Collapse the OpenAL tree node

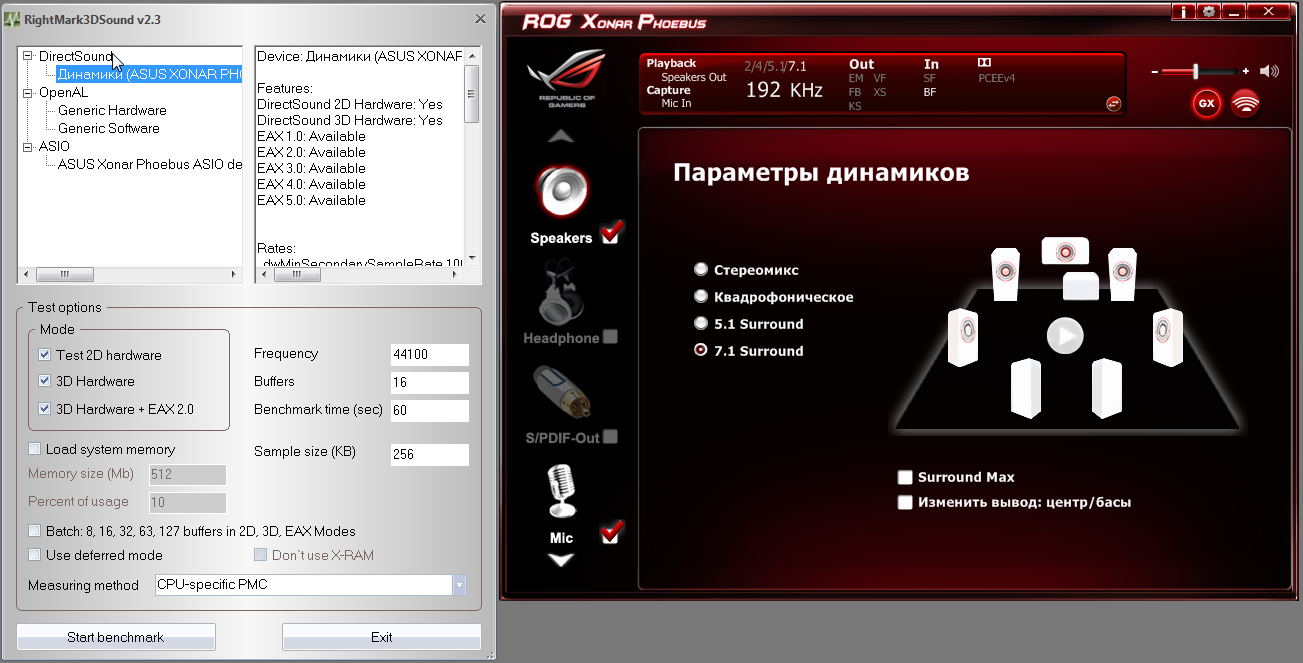(x=28, y=93)
